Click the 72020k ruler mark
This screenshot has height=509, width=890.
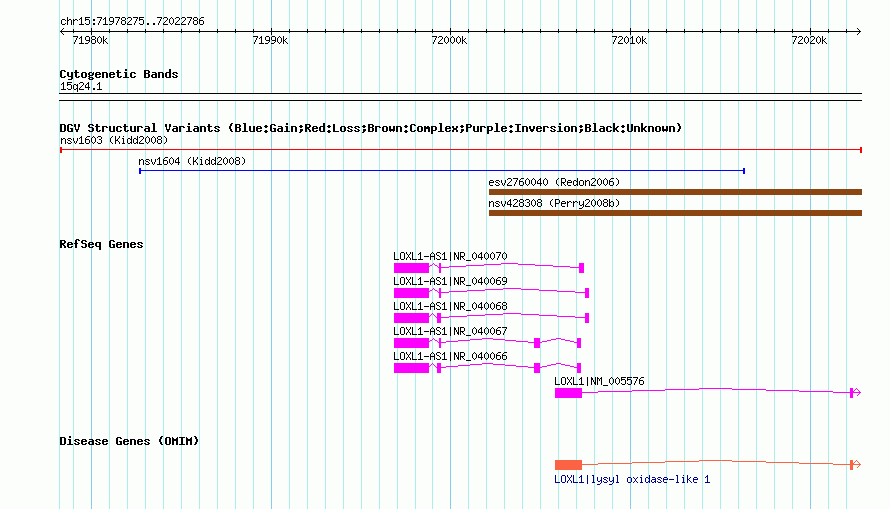click(809, 40)
